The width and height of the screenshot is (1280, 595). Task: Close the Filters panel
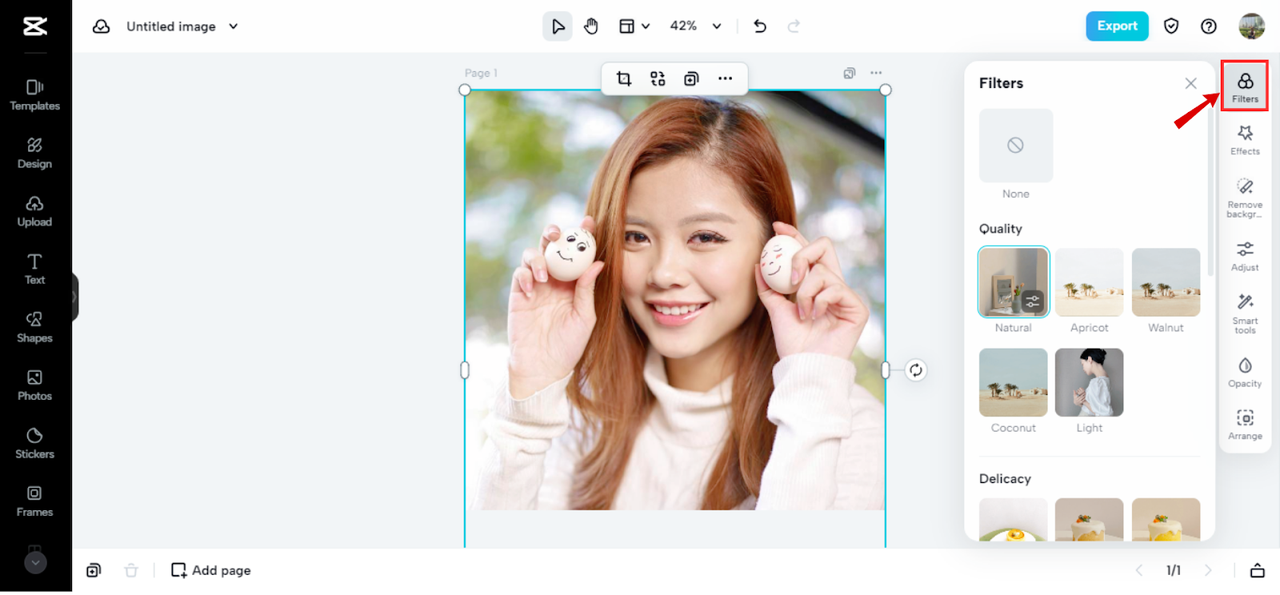click(x=1190, y=83)
